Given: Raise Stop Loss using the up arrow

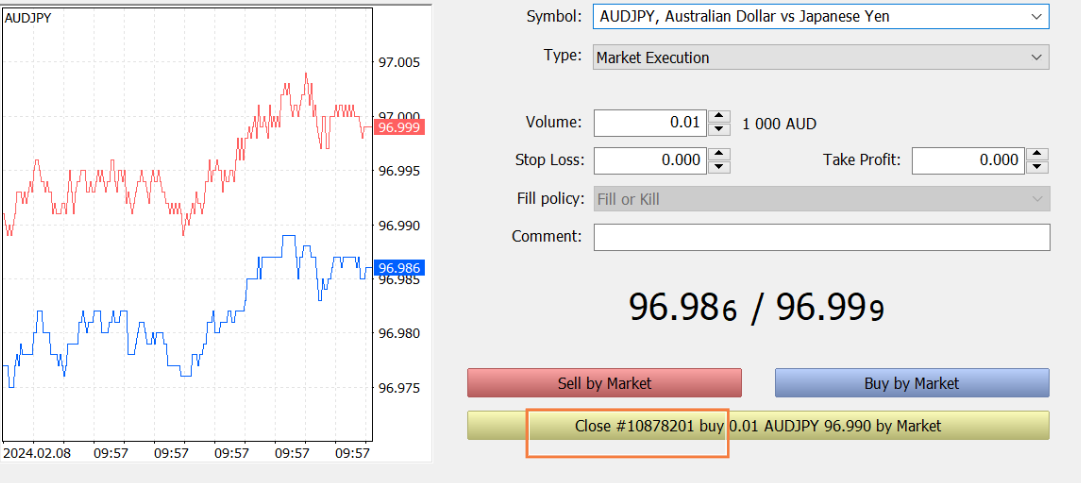Looking at the screenshot, I should point(719,154).
